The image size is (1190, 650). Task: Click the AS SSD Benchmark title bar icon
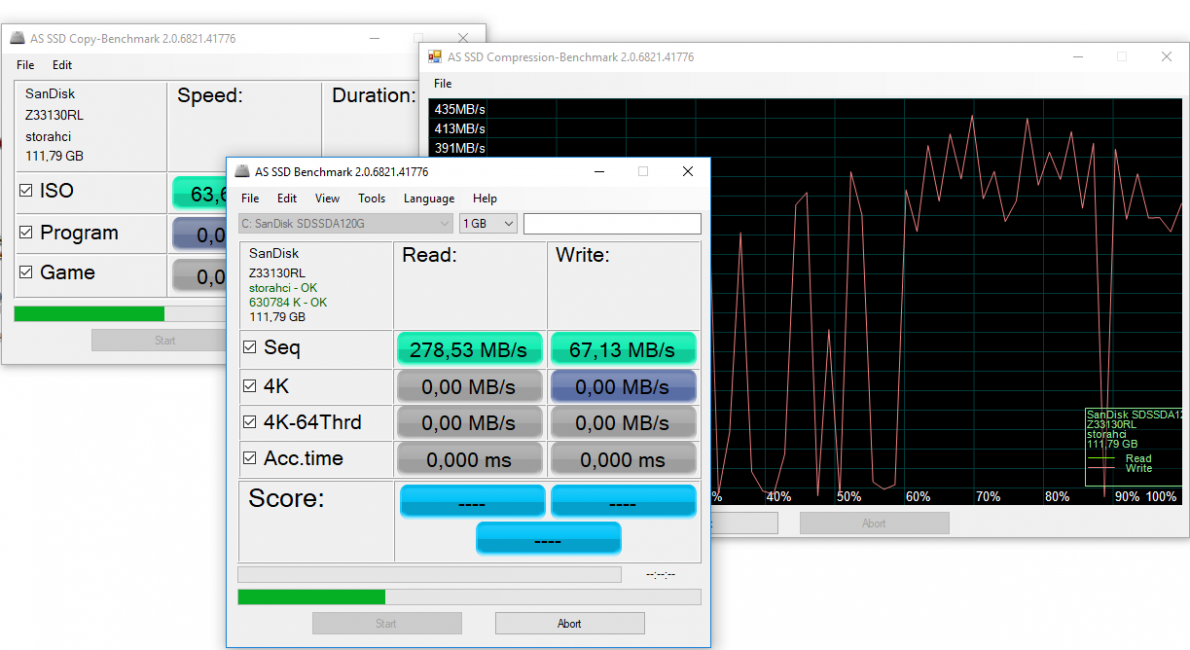pos(242,171)
